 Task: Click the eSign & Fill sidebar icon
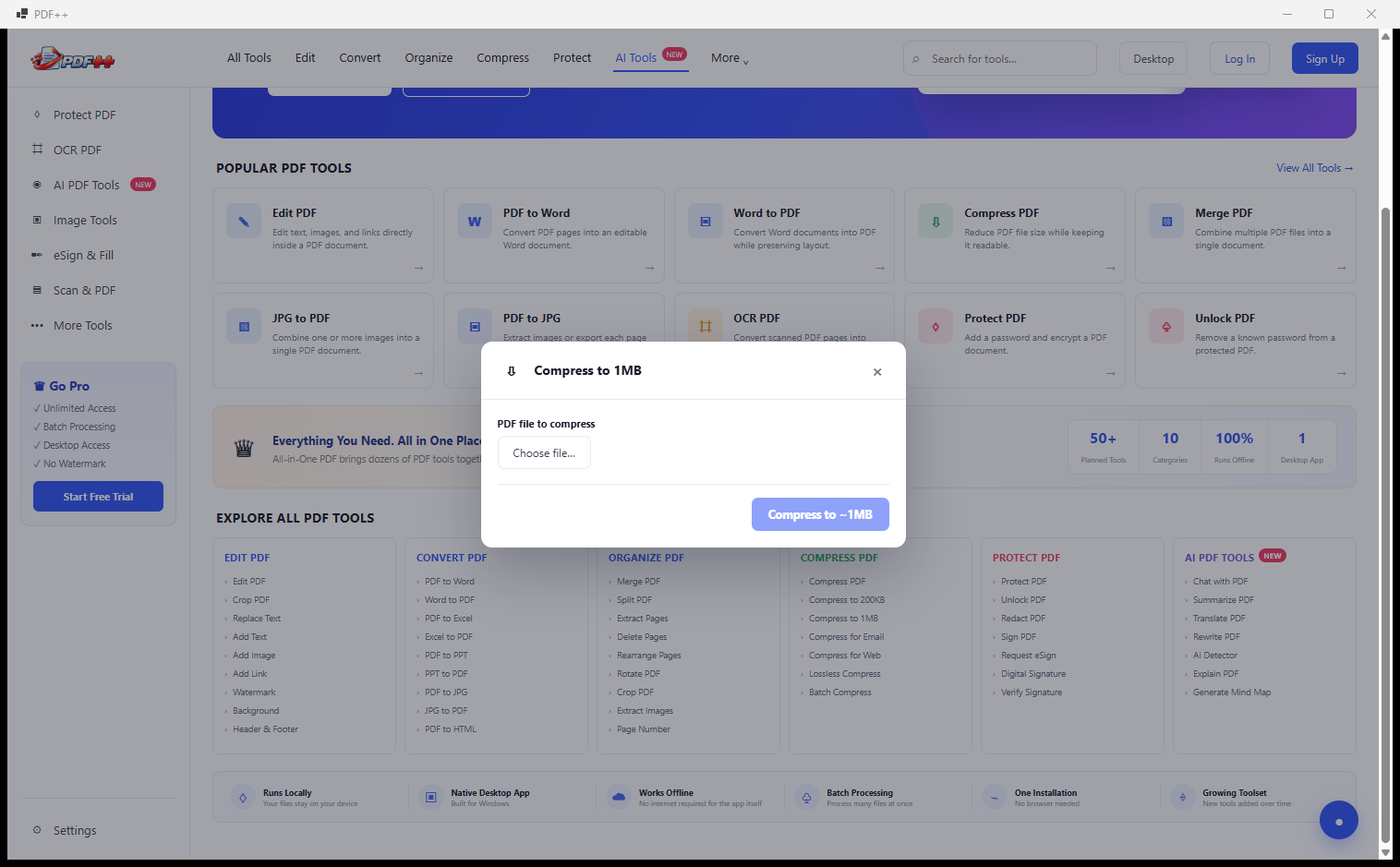pos(37,255)
